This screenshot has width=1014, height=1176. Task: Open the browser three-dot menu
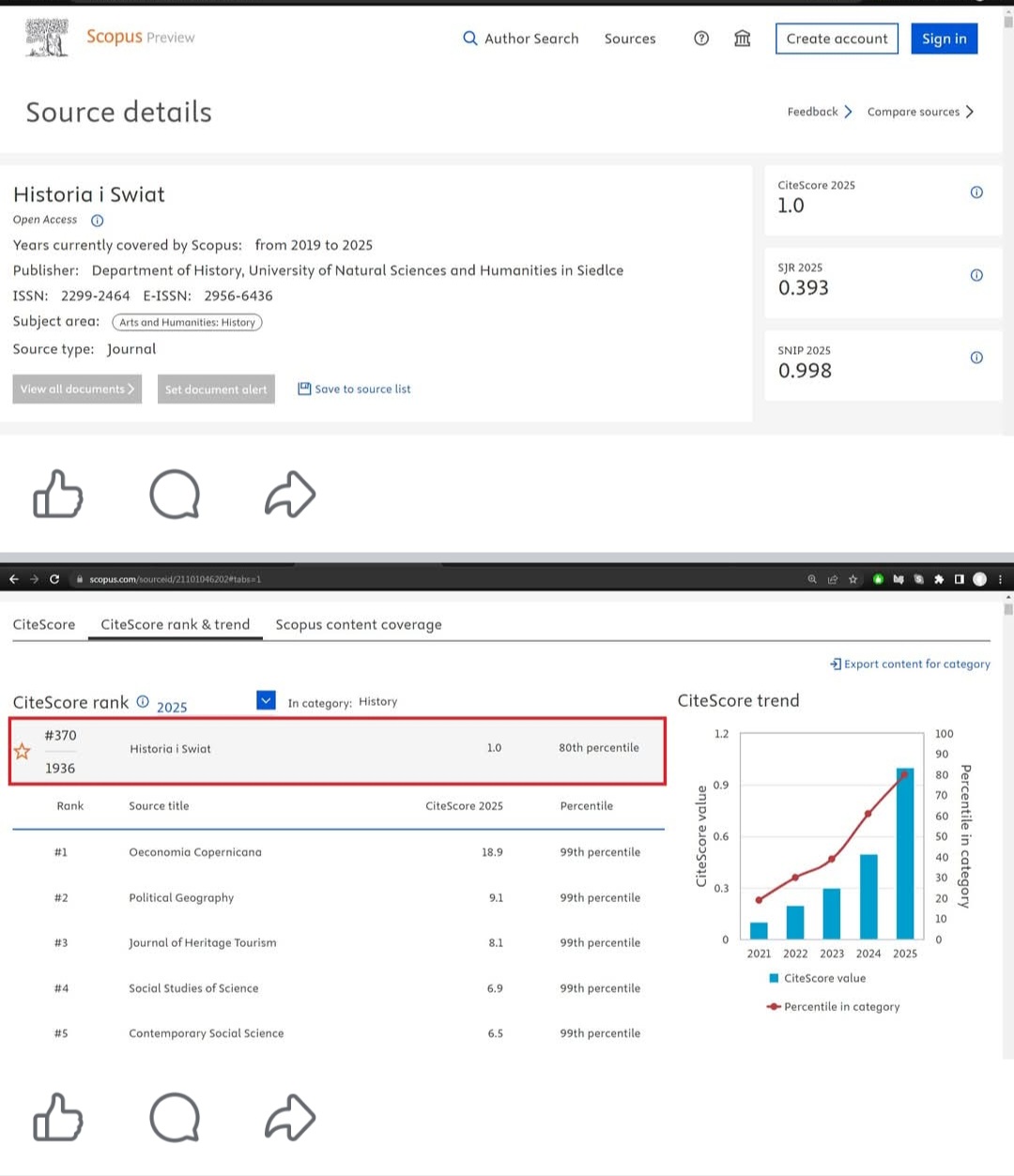(1000, 579)
